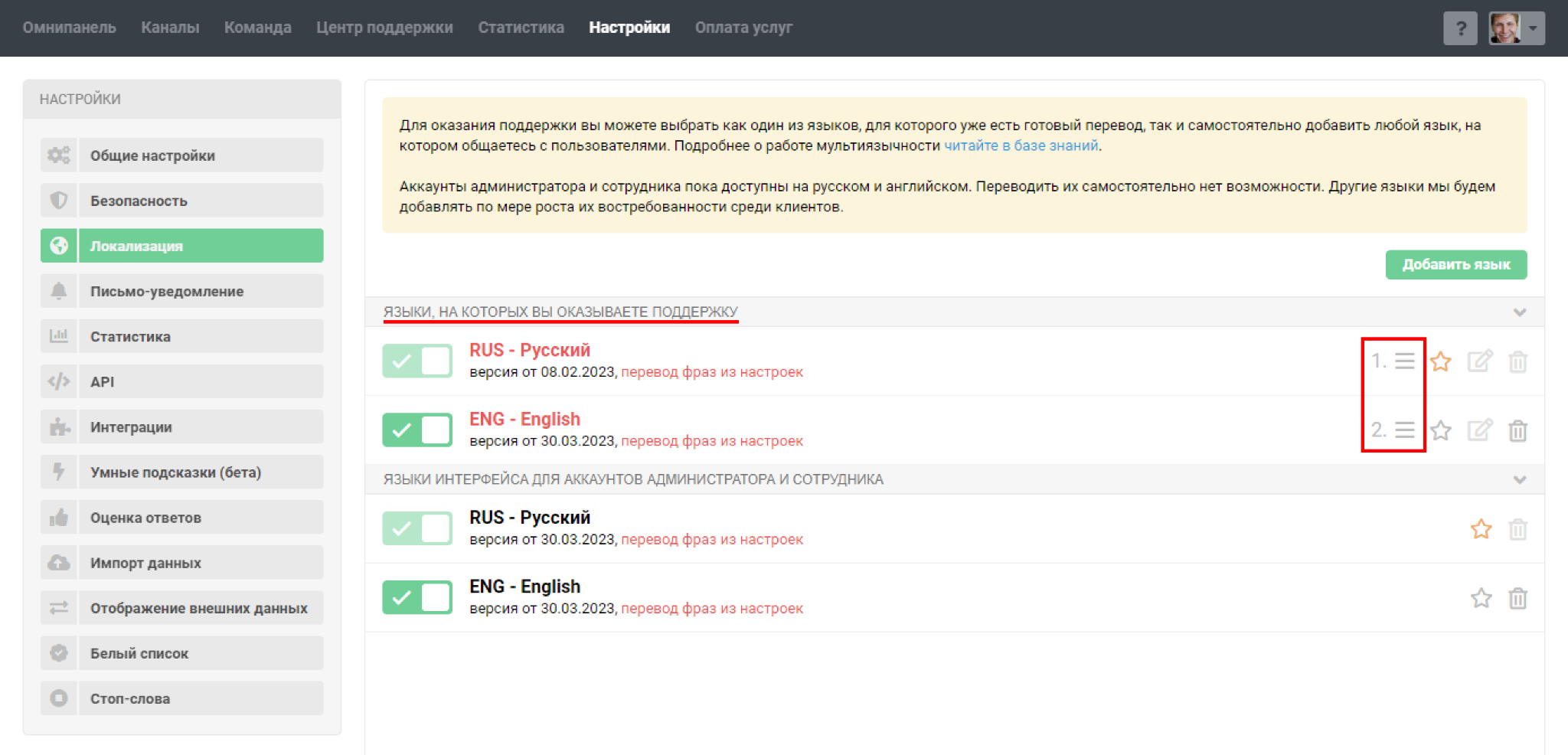Click the Добавить язык button
Screen dimensions: 1568x755
click(x=1455, y=264)
